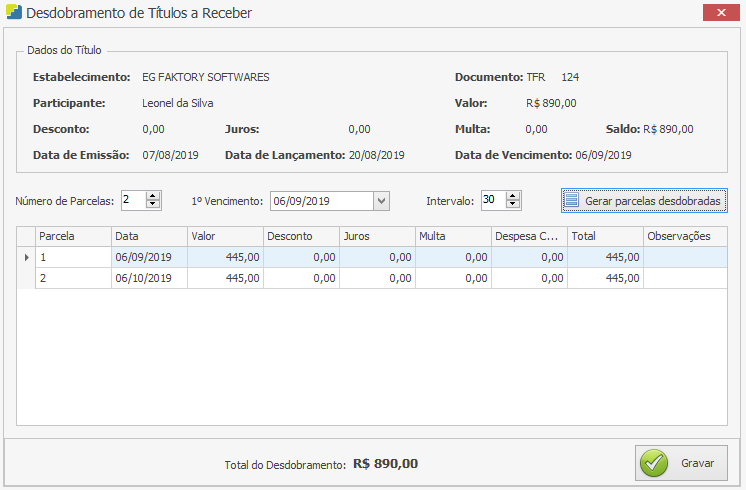
Task: Click the Data column header
Action: (x=149, y=236)
